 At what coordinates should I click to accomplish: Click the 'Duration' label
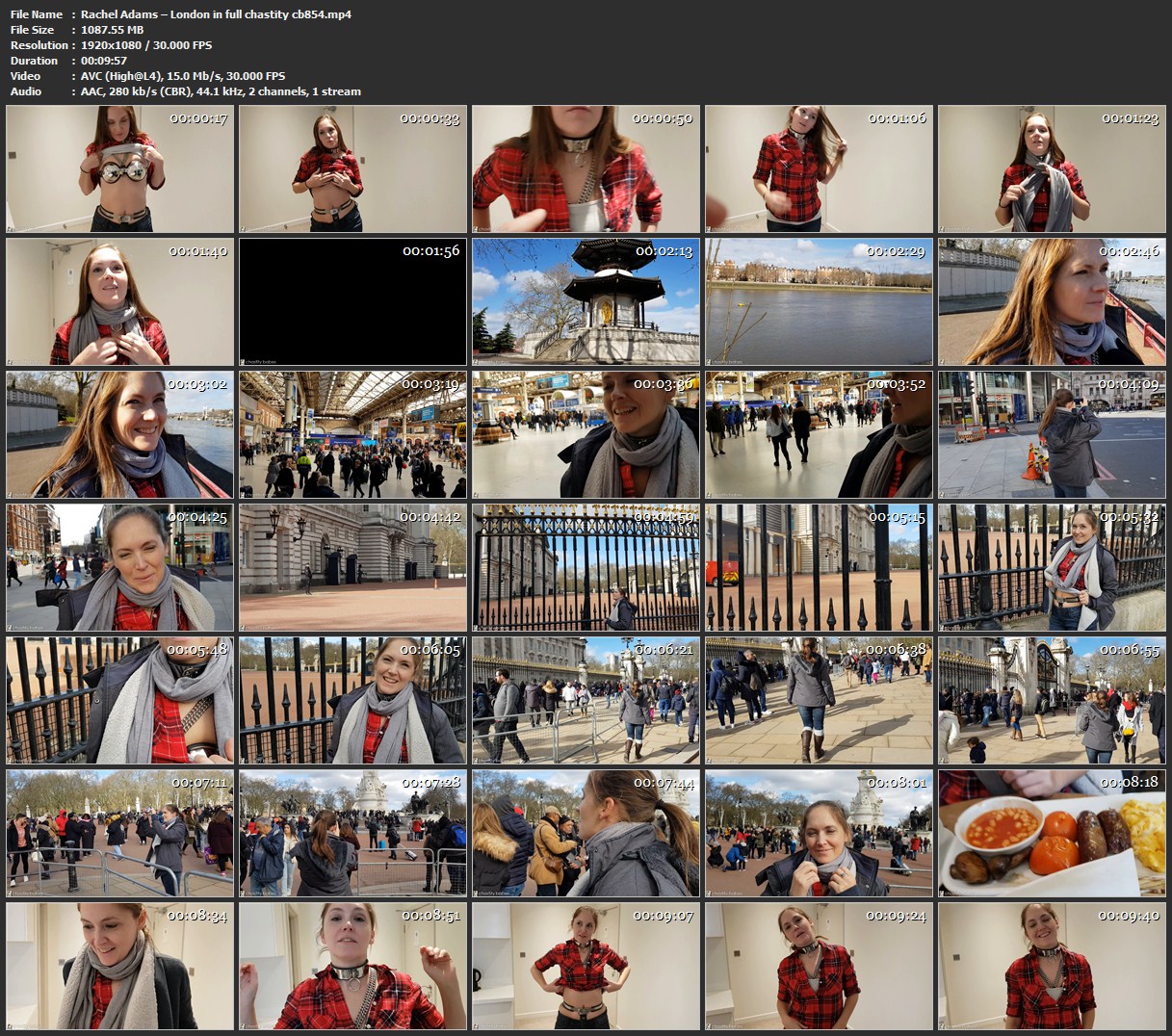click(x=35, y=61)
